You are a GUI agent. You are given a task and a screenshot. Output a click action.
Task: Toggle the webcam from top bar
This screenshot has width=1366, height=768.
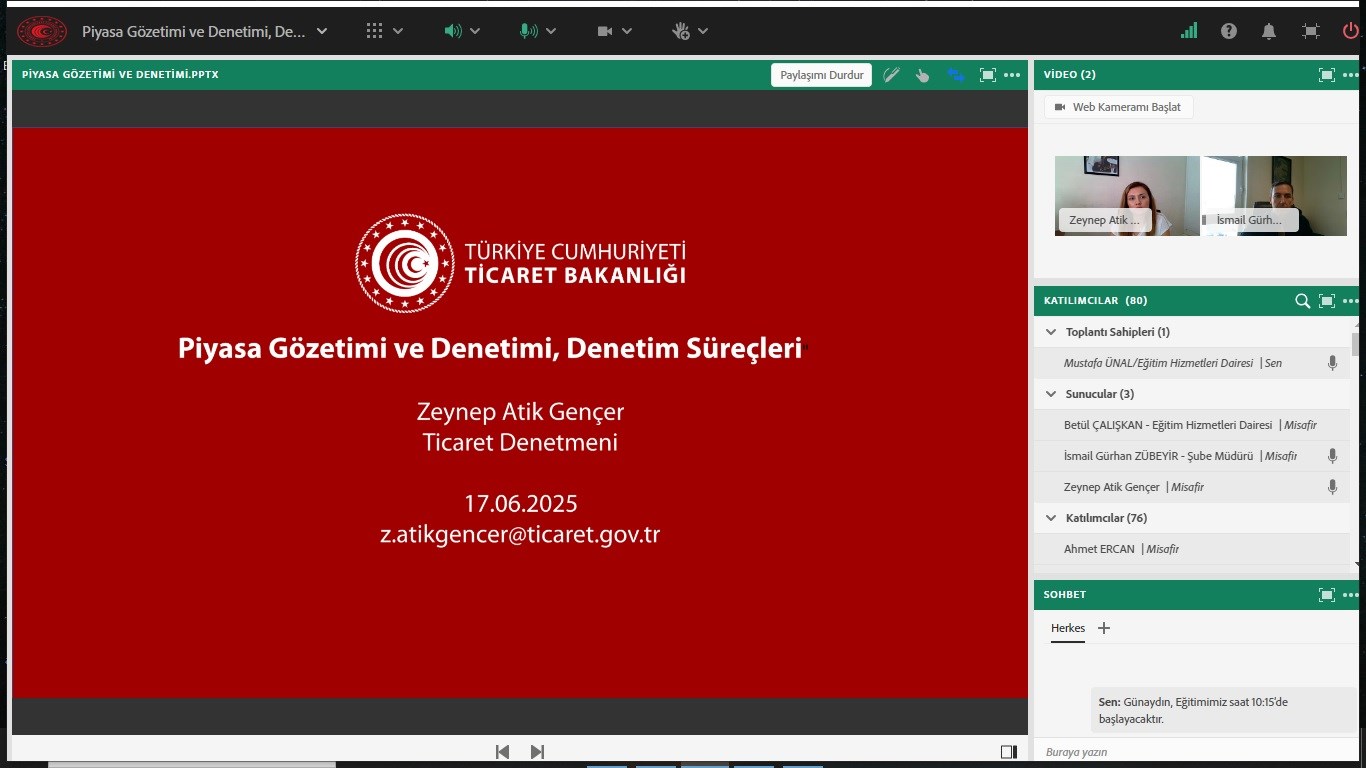click(x=605, y=31)
